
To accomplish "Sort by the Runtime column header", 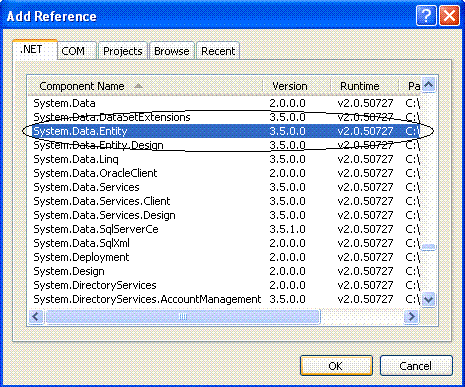I will 365,86.
